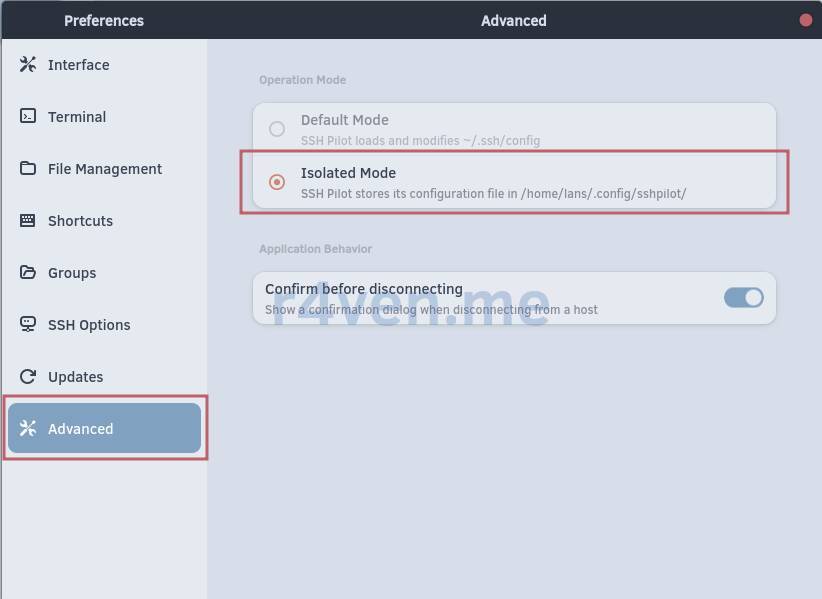822x599 pixels.
Task: Click the Advanced title in the header bar
Action: [x=513, y=20]
